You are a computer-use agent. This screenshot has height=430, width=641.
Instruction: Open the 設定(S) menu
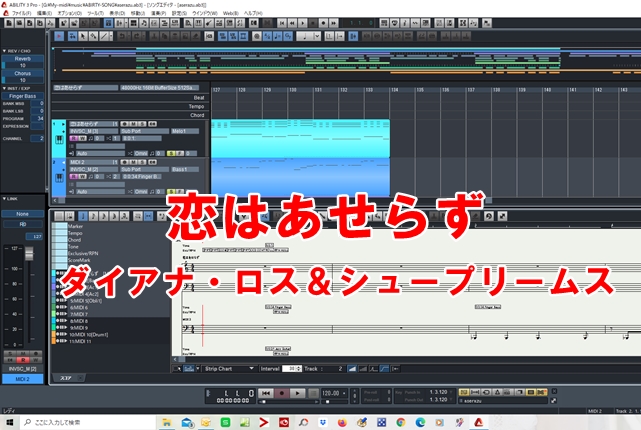click(x=179, y=13)
